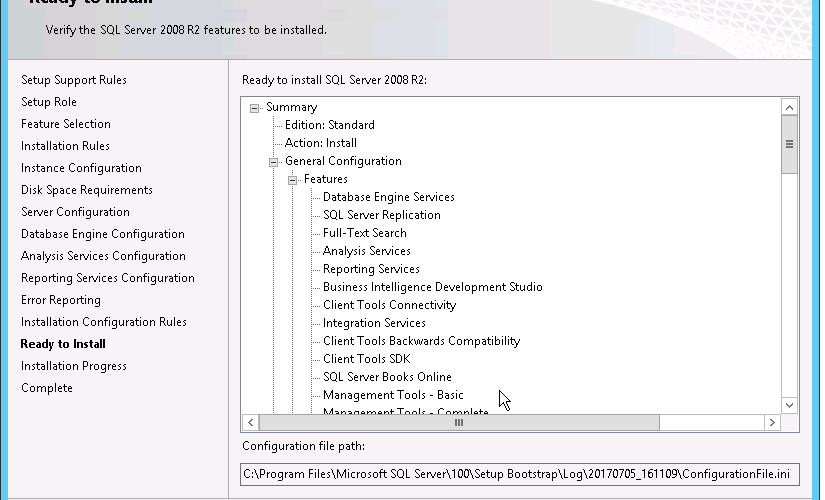Click the 'Configuration file path:' label
This screenshot has height=500, width=825.
click(303, 446)
